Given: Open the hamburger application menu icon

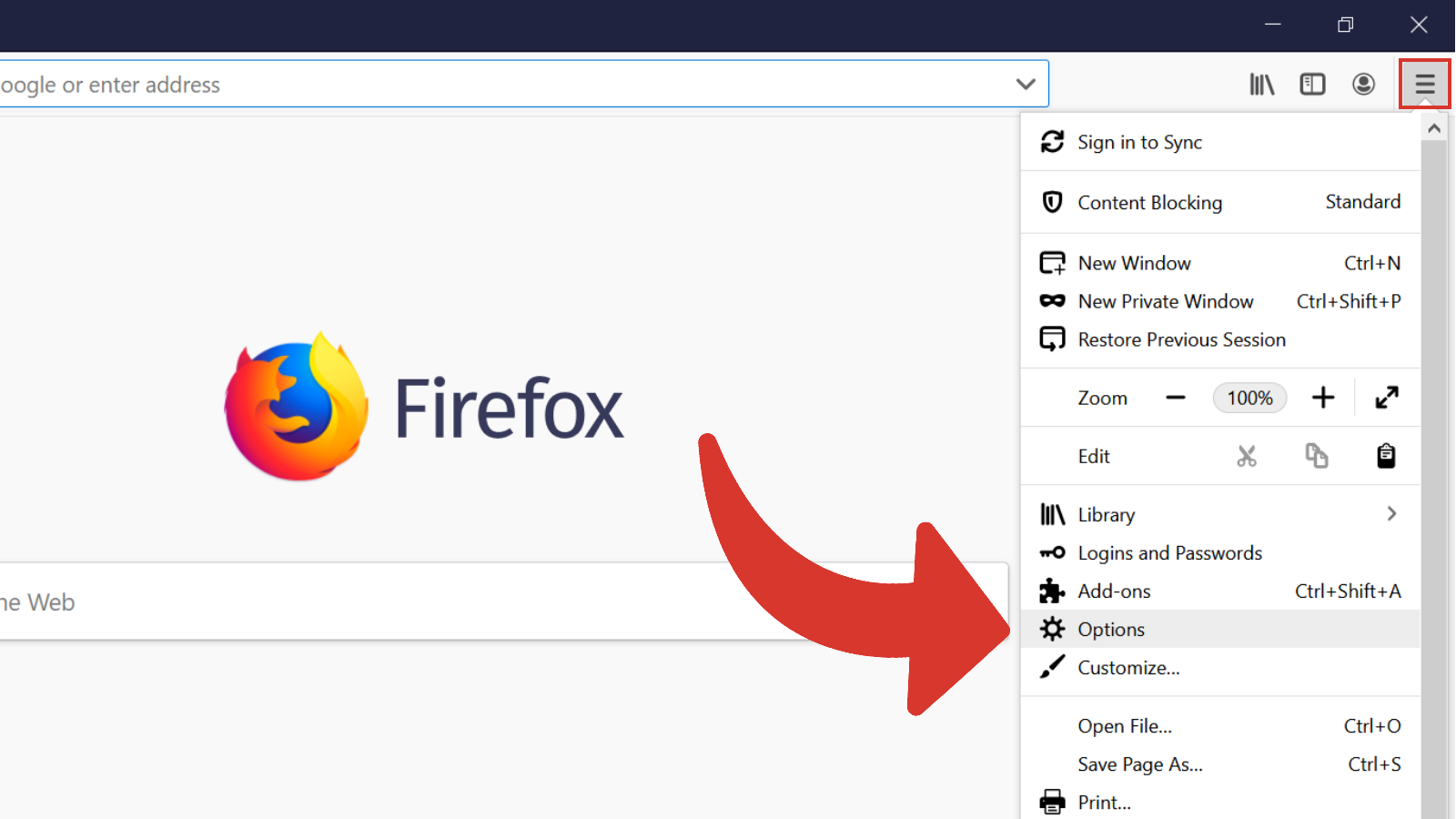Looking at the screenshot, I should [x=1424, y=84].
